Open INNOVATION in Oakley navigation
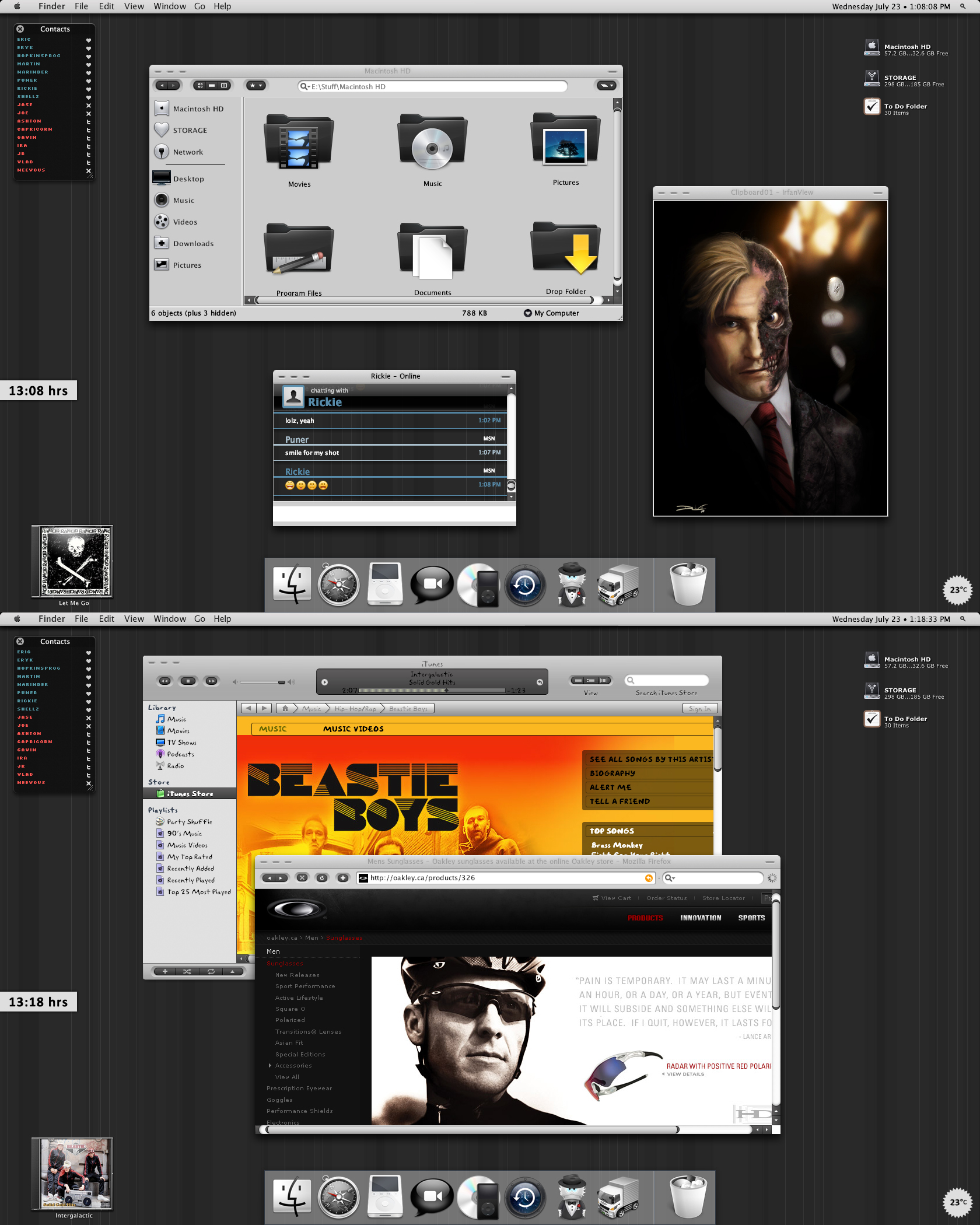The image size is (980, 1225). (701, 918)
